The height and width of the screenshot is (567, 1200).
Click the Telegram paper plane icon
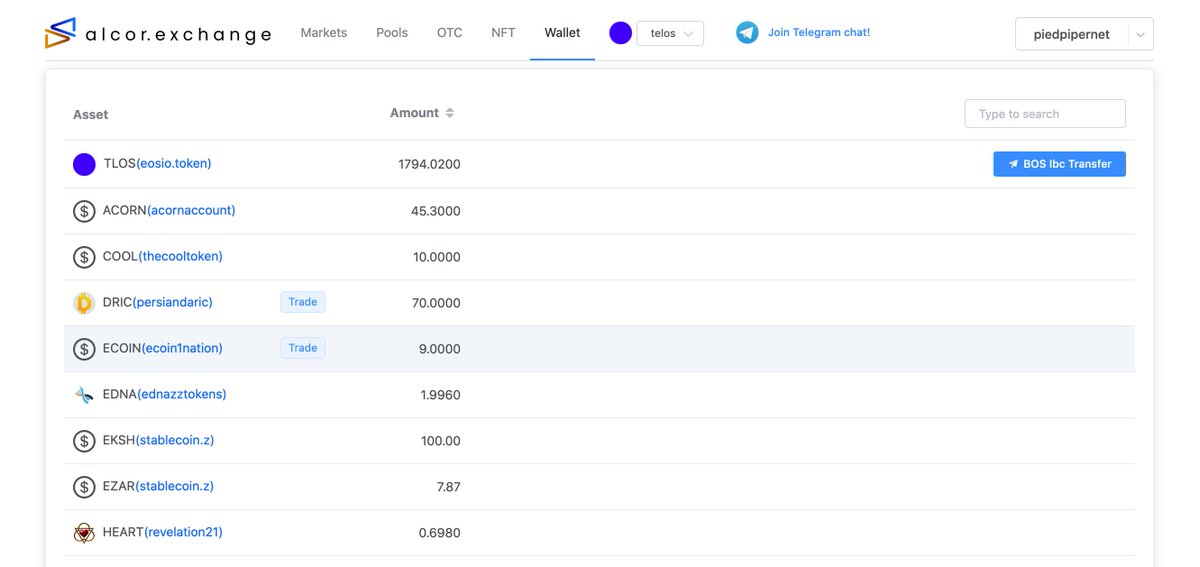pos(747,33)
